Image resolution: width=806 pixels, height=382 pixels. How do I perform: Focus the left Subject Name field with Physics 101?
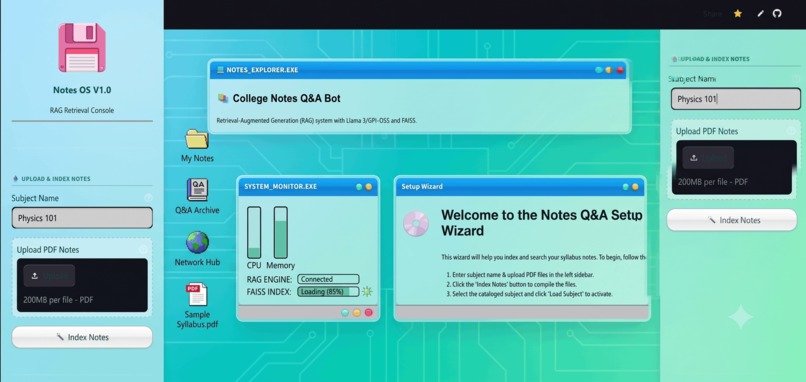point(82,218)
